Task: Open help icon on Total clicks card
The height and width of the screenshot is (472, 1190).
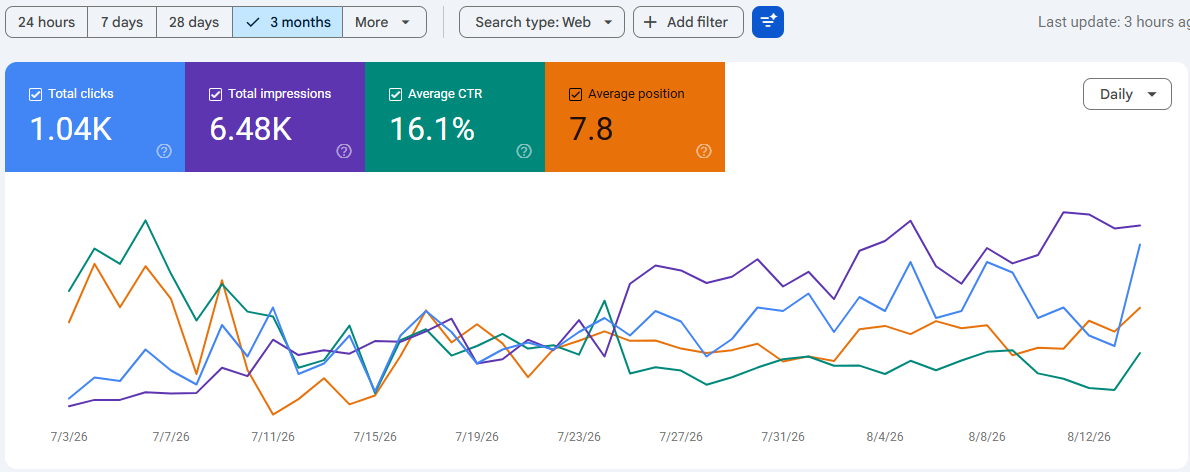Action: (164, 151)
